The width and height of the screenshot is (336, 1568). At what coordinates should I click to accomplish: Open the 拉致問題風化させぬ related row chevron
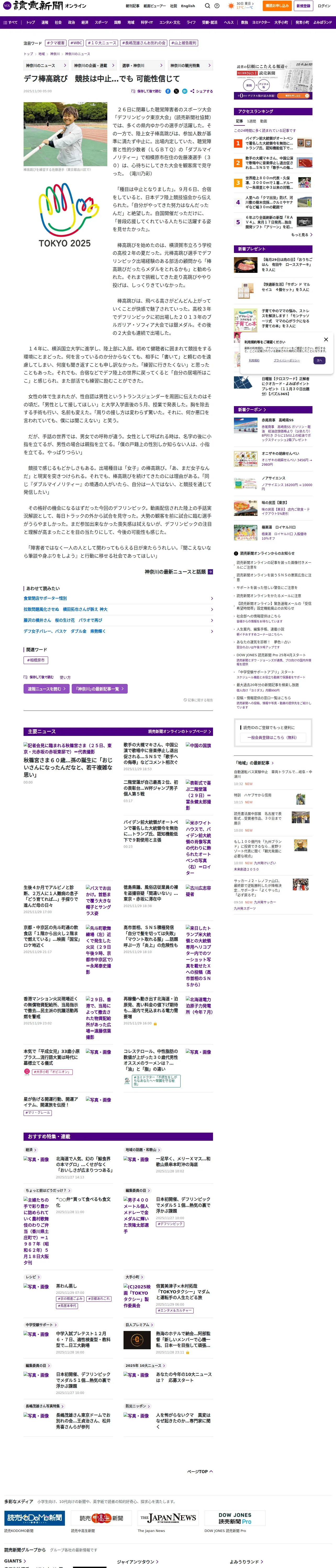[x=212, y=609]
